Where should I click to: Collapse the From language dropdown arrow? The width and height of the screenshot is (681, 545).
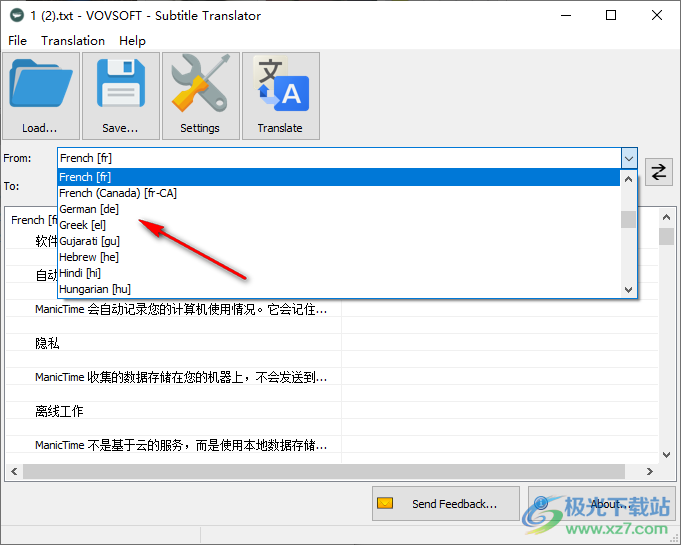tap(629, 159)
